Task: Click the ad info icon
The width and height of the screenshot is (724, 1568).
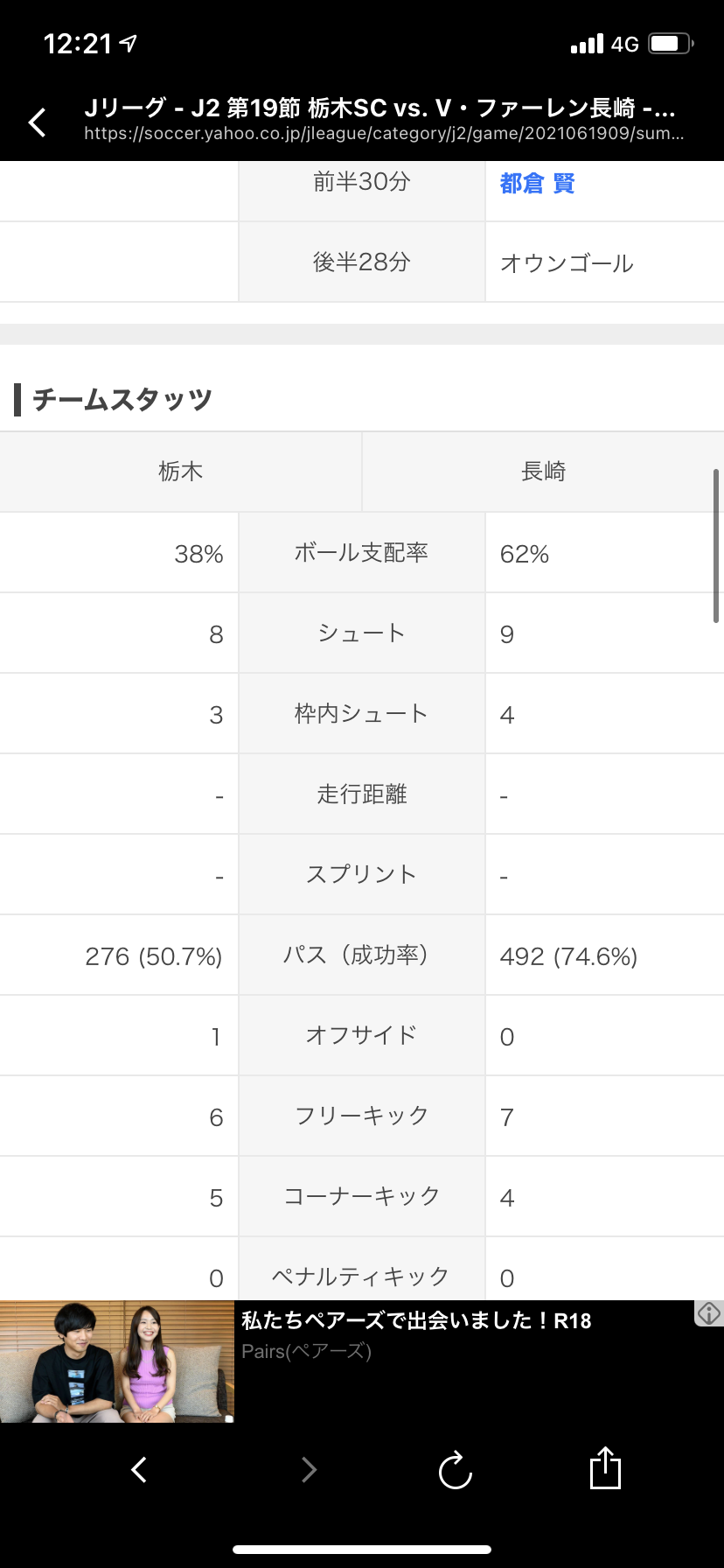Action: [708, 1312]
